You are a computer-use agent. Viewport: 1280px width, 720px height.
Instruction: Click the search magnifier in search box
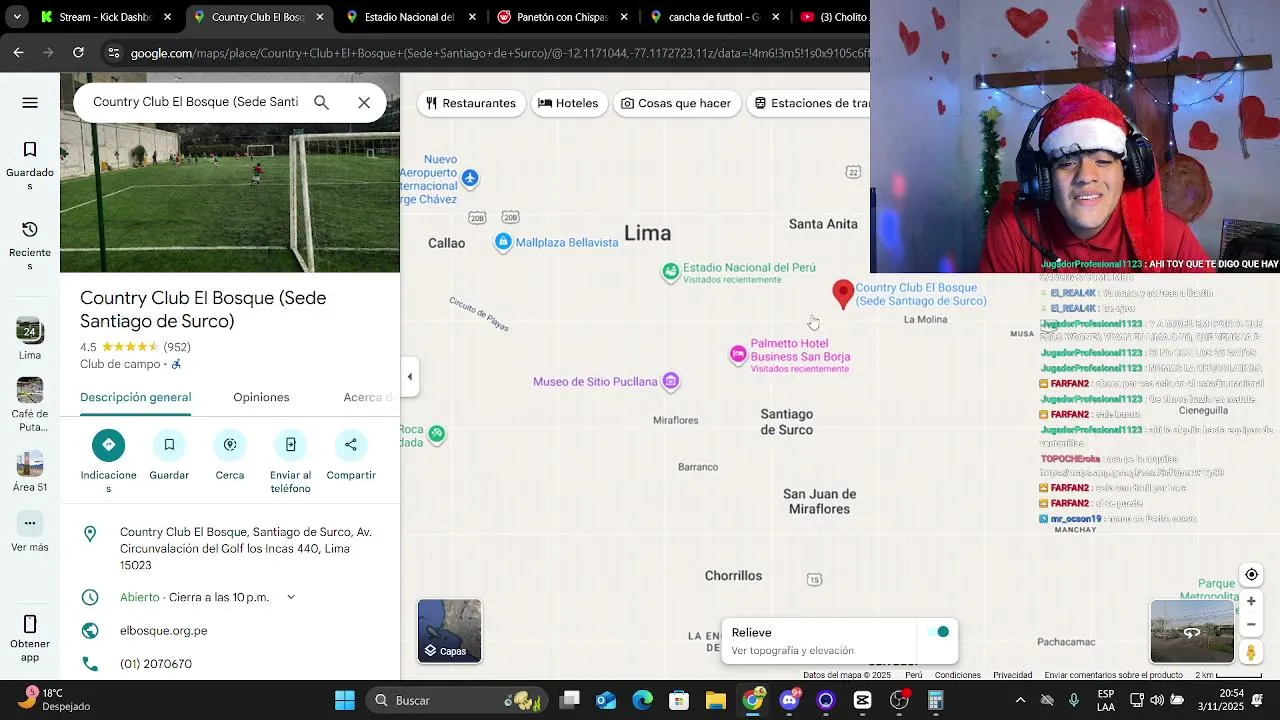point(321,102)
